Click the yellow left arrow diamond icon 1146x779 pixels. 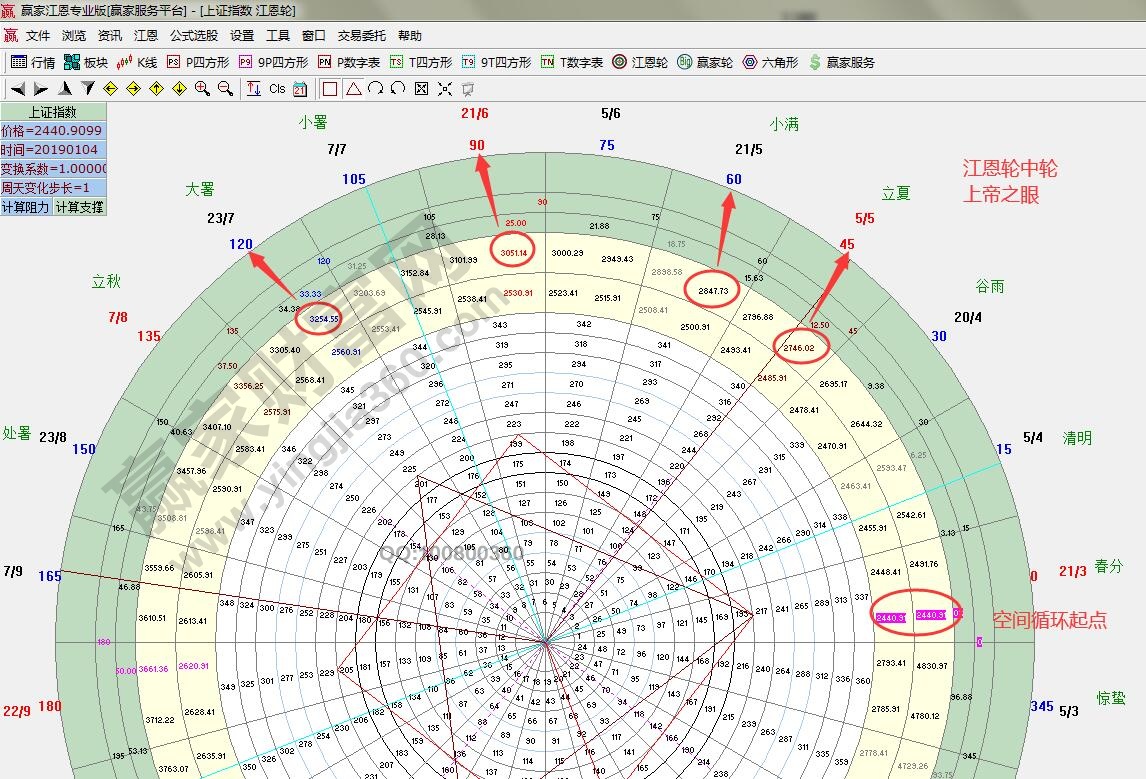111,89
